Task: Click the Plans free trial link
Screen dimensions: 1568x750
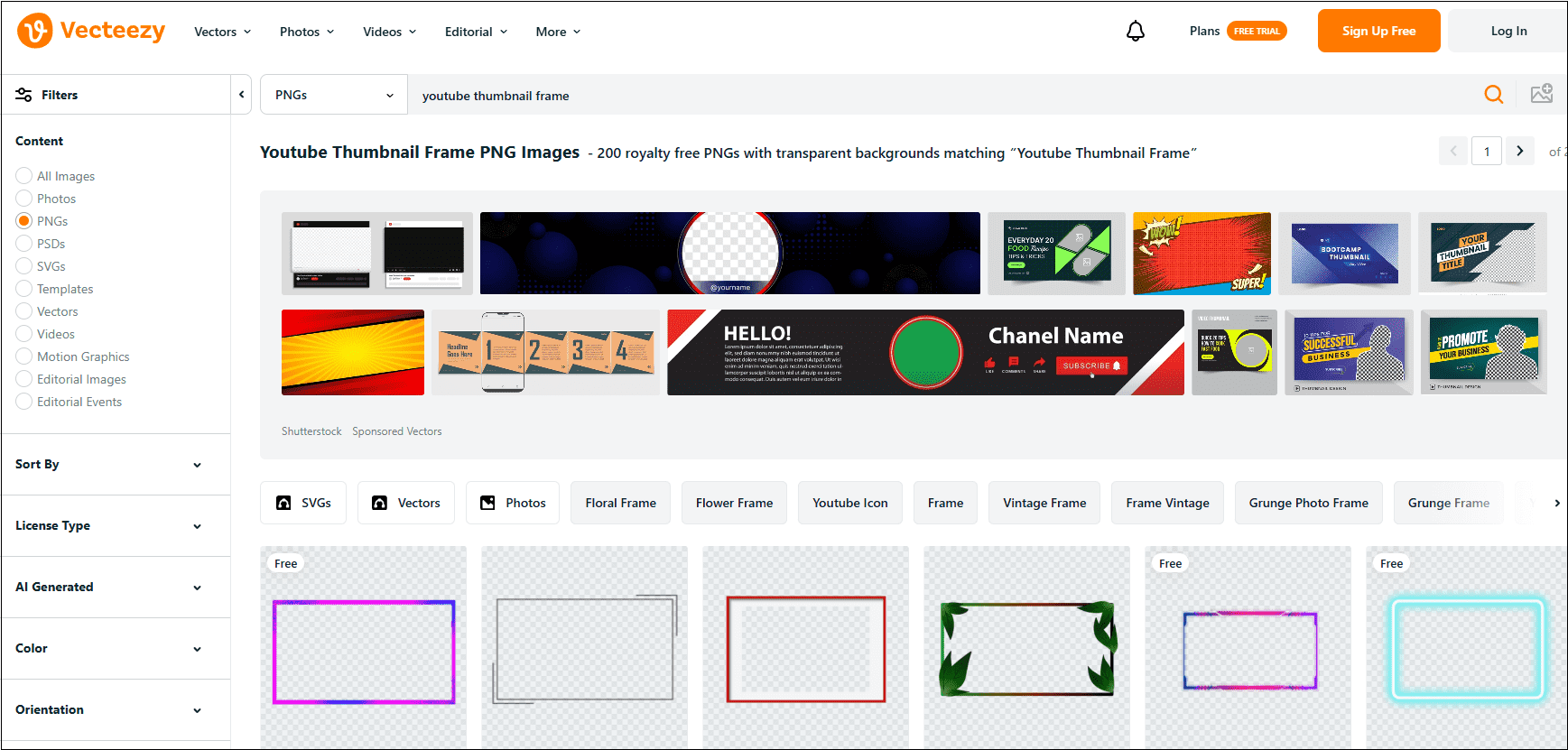Action: pos(1238,31)
